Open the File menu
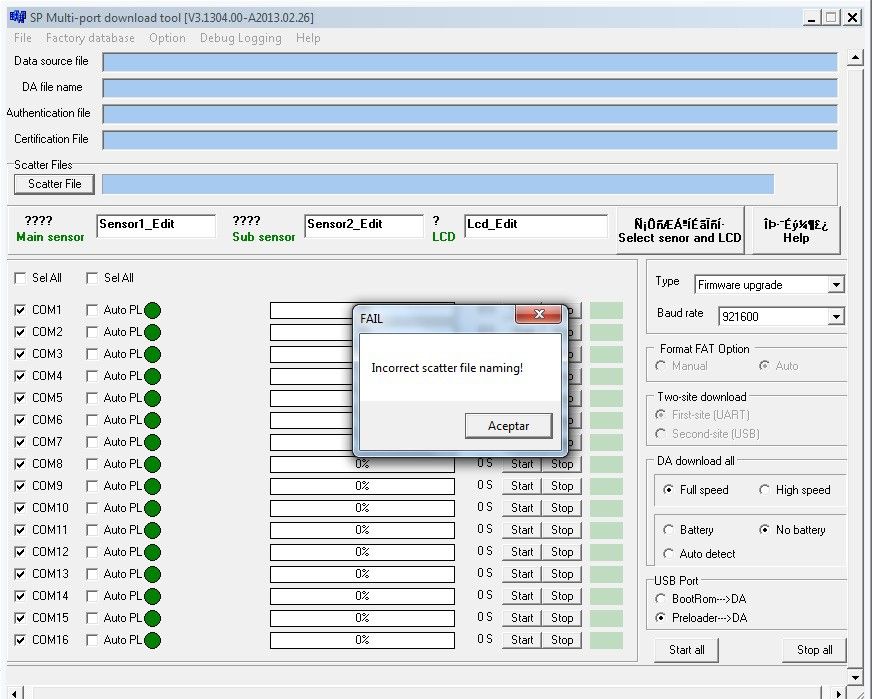Image resolution: width=872 pixels, height=699 pixels. coord(23,38)
